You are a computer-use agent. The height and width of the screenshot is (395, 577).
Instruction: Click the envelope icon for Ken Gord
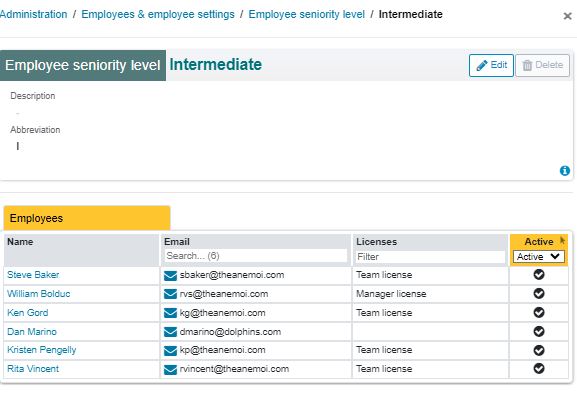(x=170, y=313)
